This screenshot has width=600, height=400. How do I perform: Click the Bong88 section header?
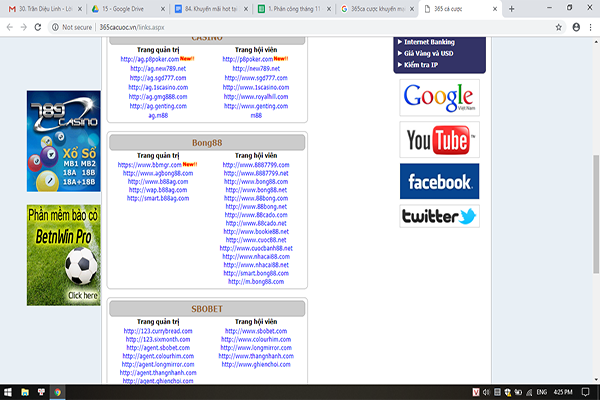207,143
